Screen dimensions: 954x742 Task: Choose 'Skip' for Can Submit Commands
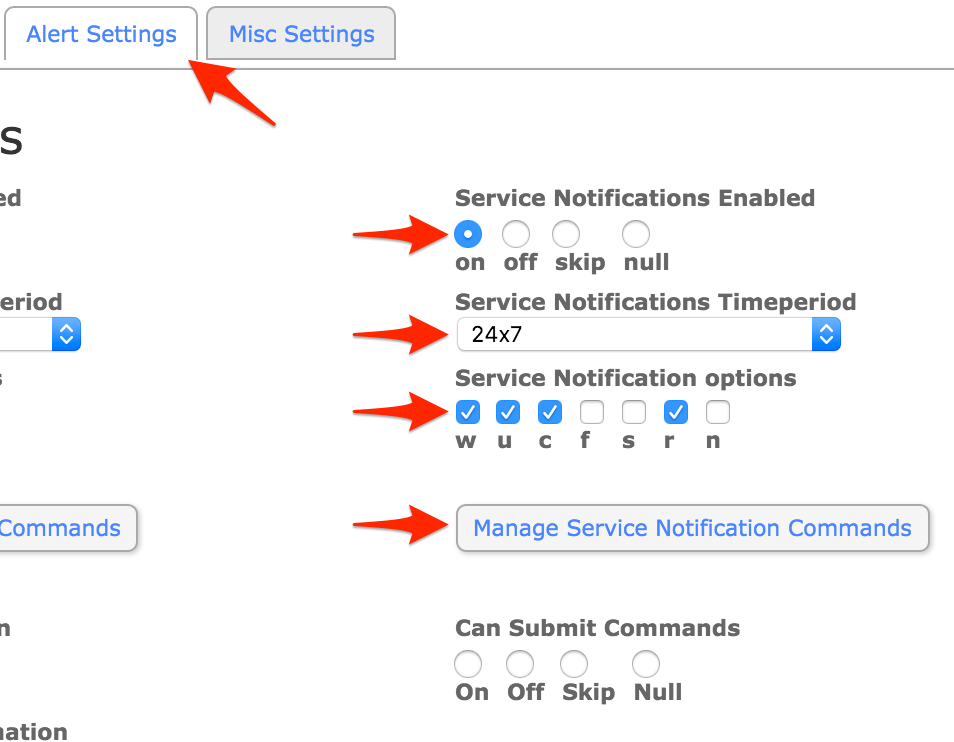574,664
